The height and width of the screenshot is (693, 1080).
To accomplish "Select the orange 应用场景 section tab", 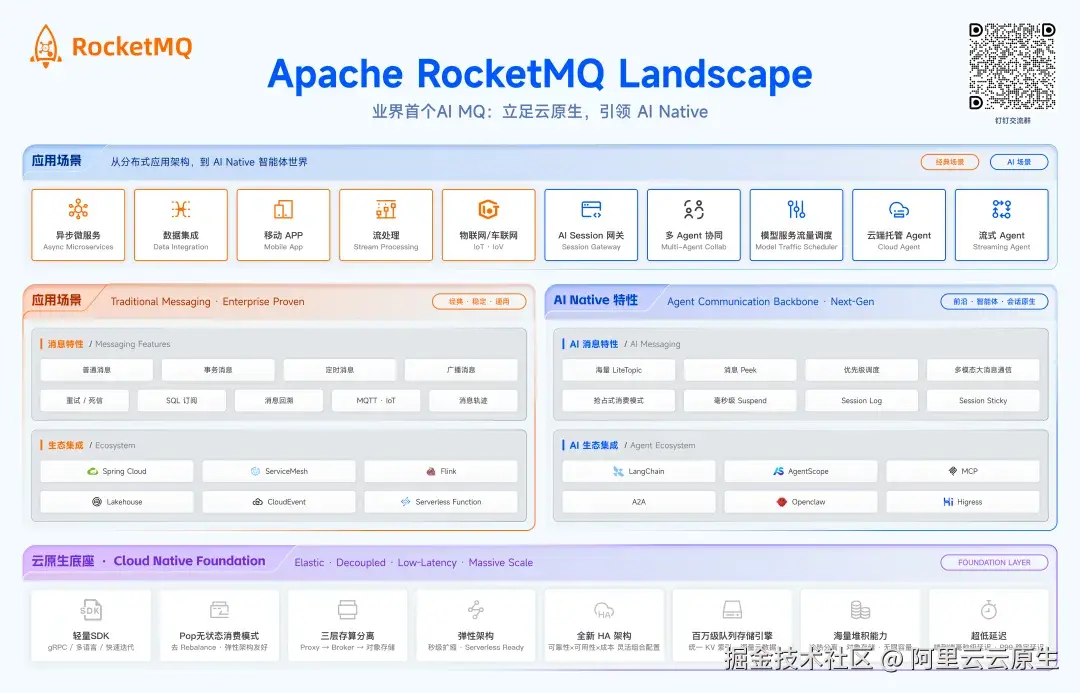I will tap(56, 300).
